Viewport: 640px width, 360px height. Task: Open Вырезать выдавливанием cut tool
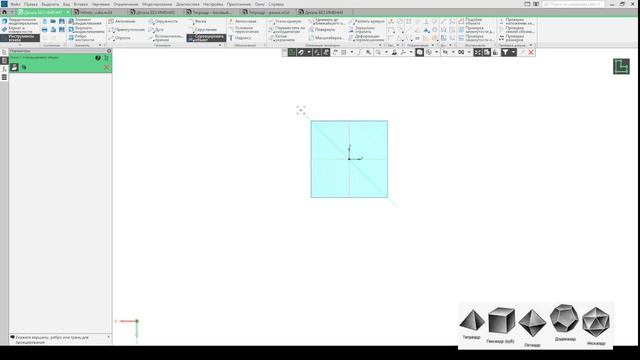pyautogui.click(x=86, y=29)
